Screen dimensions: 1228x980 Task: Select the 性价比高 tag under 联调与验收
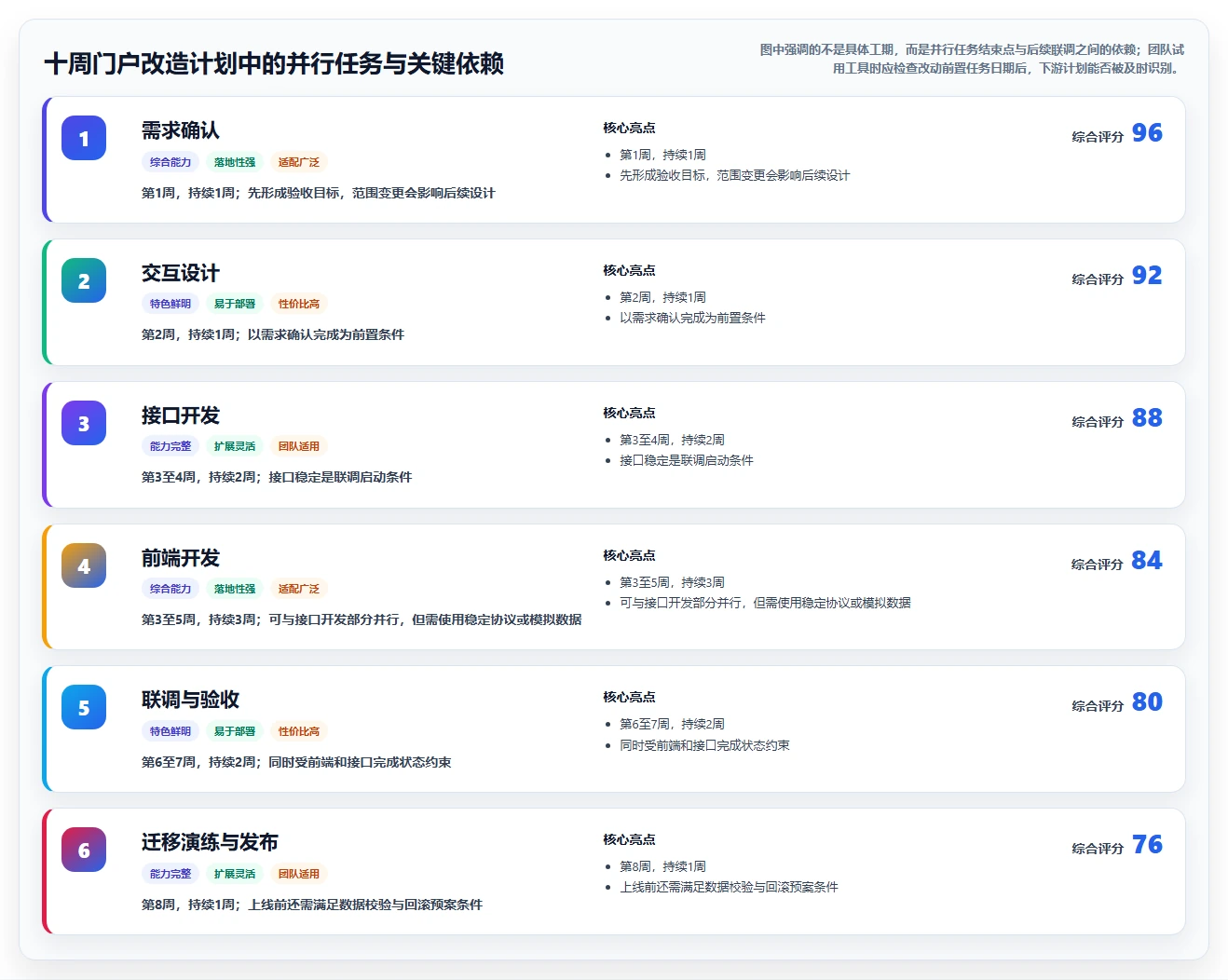coord(299,731)
